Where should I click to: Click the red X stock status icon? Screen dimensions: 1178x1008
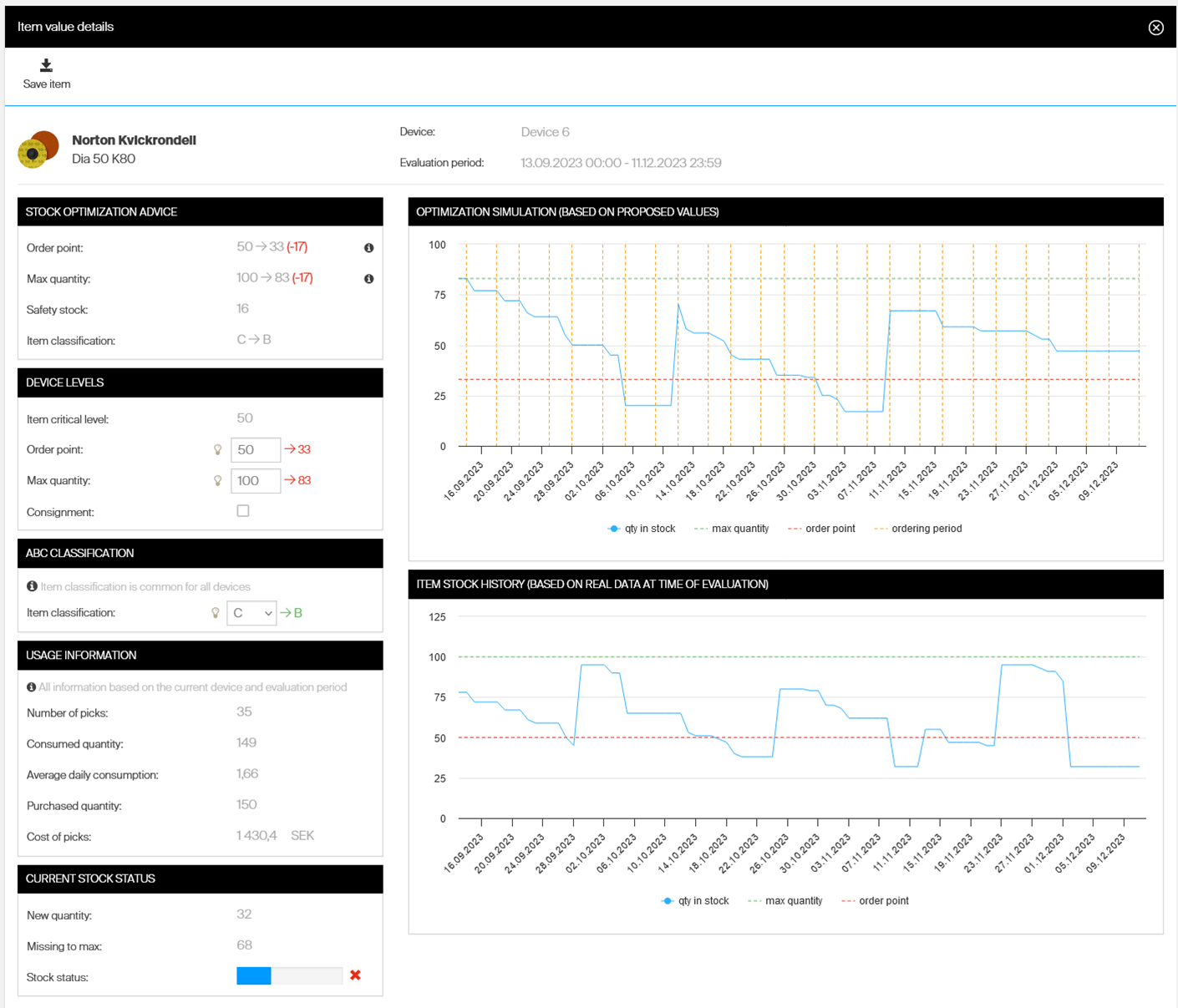click(x=355, y=975)
